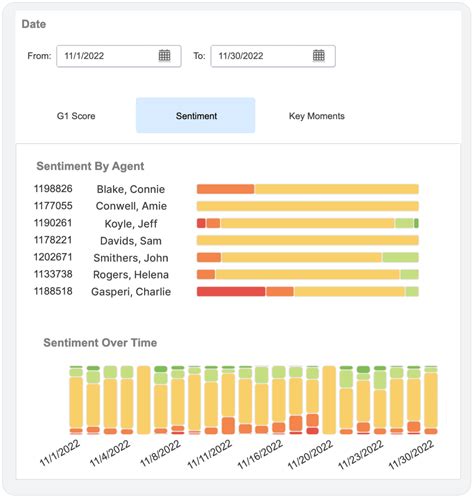
Task: Click the 11/1/2022 sentiment over time column
Action: pyautogui.click(x=76, y=400)
